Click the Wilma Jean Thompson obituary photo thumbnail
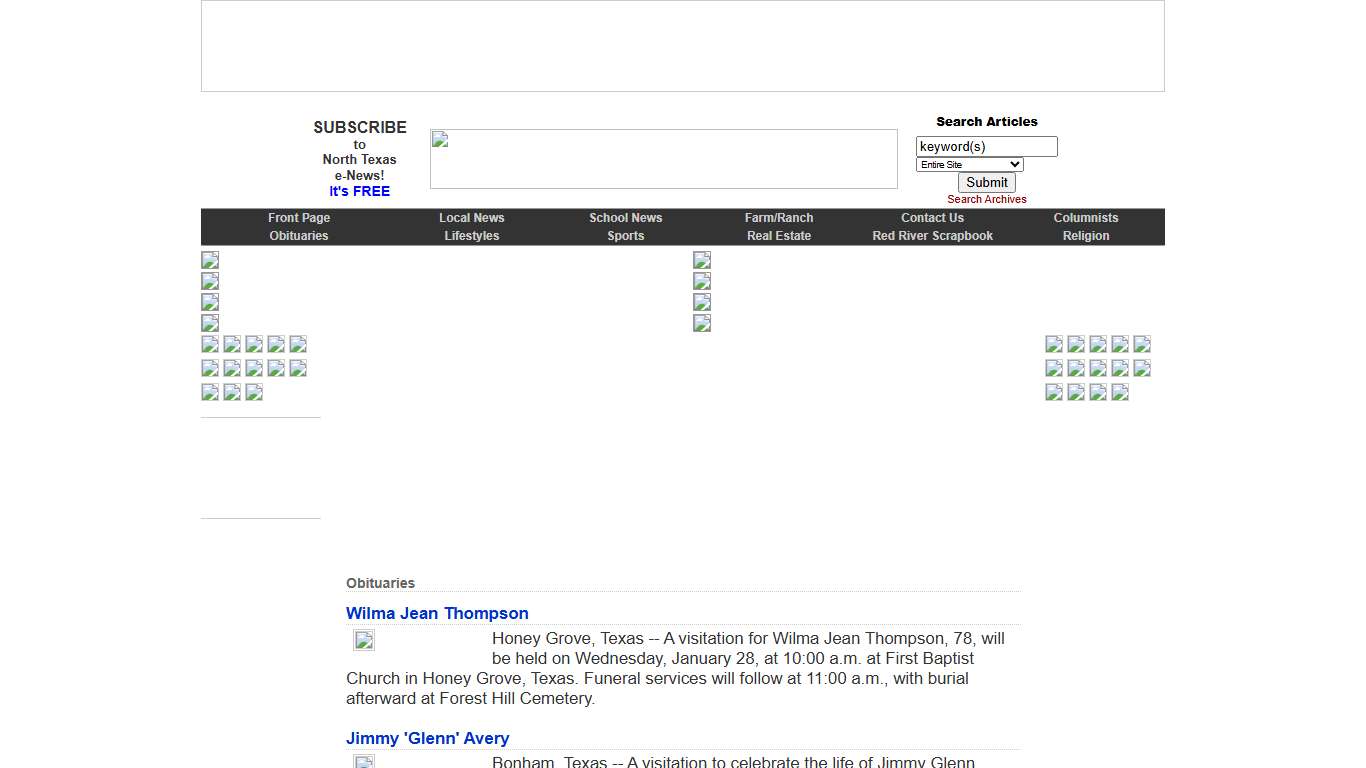1366x768 pixels. [364, 641]
